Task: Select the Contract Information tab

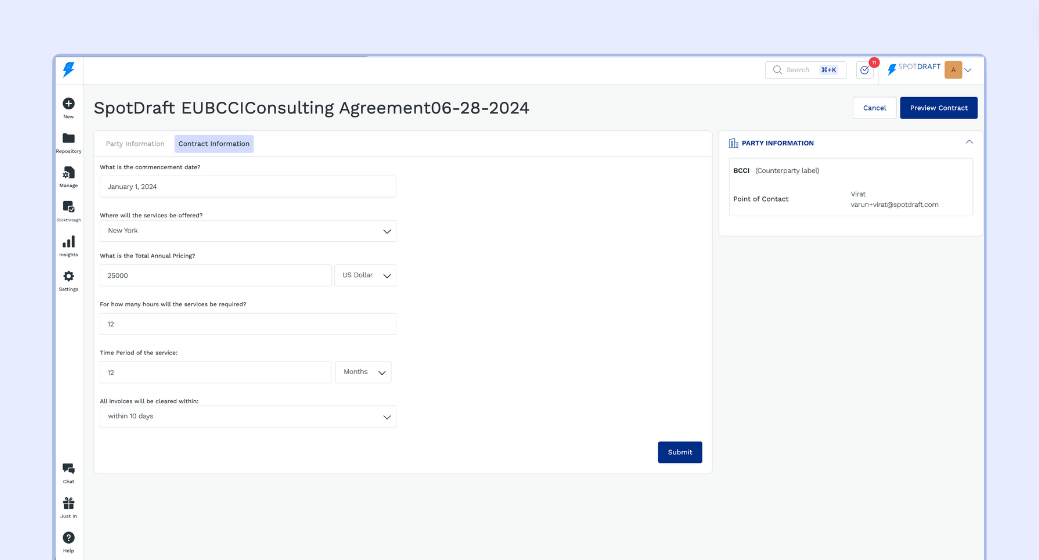Action: click(x=214, y=144)
